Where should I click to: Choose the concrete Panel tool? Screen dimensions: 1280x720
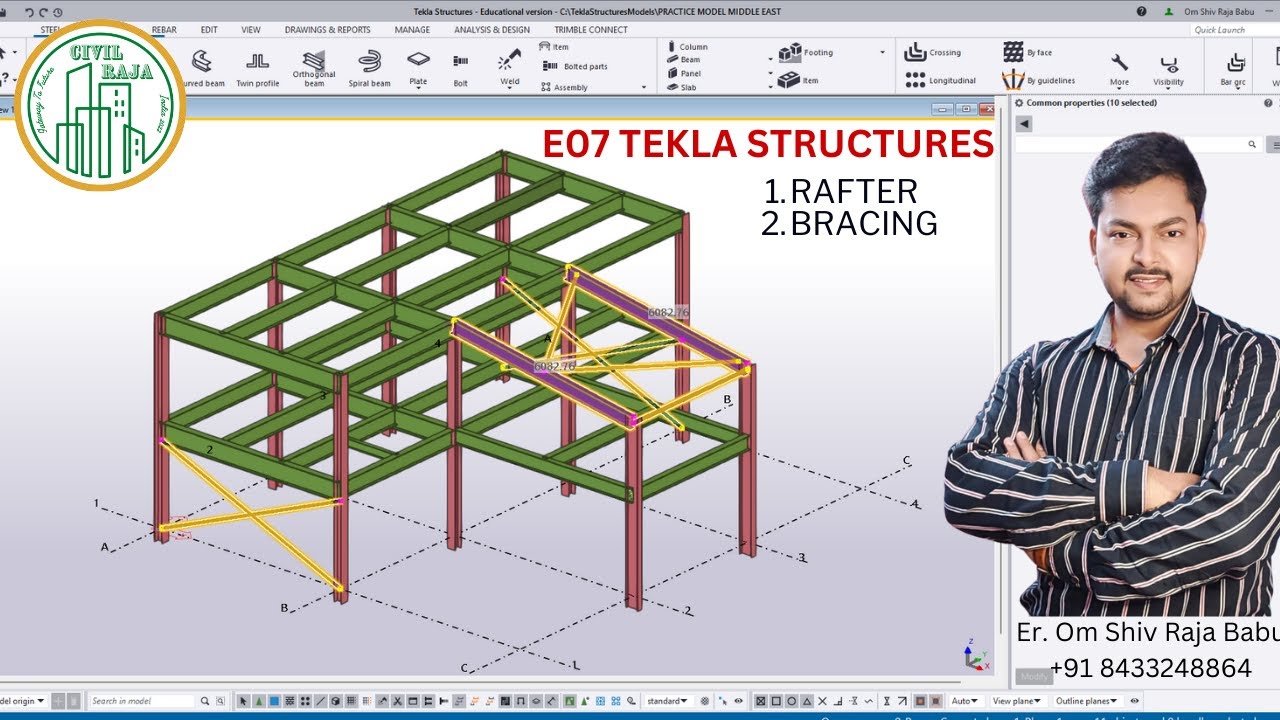(x=685, y=73)
